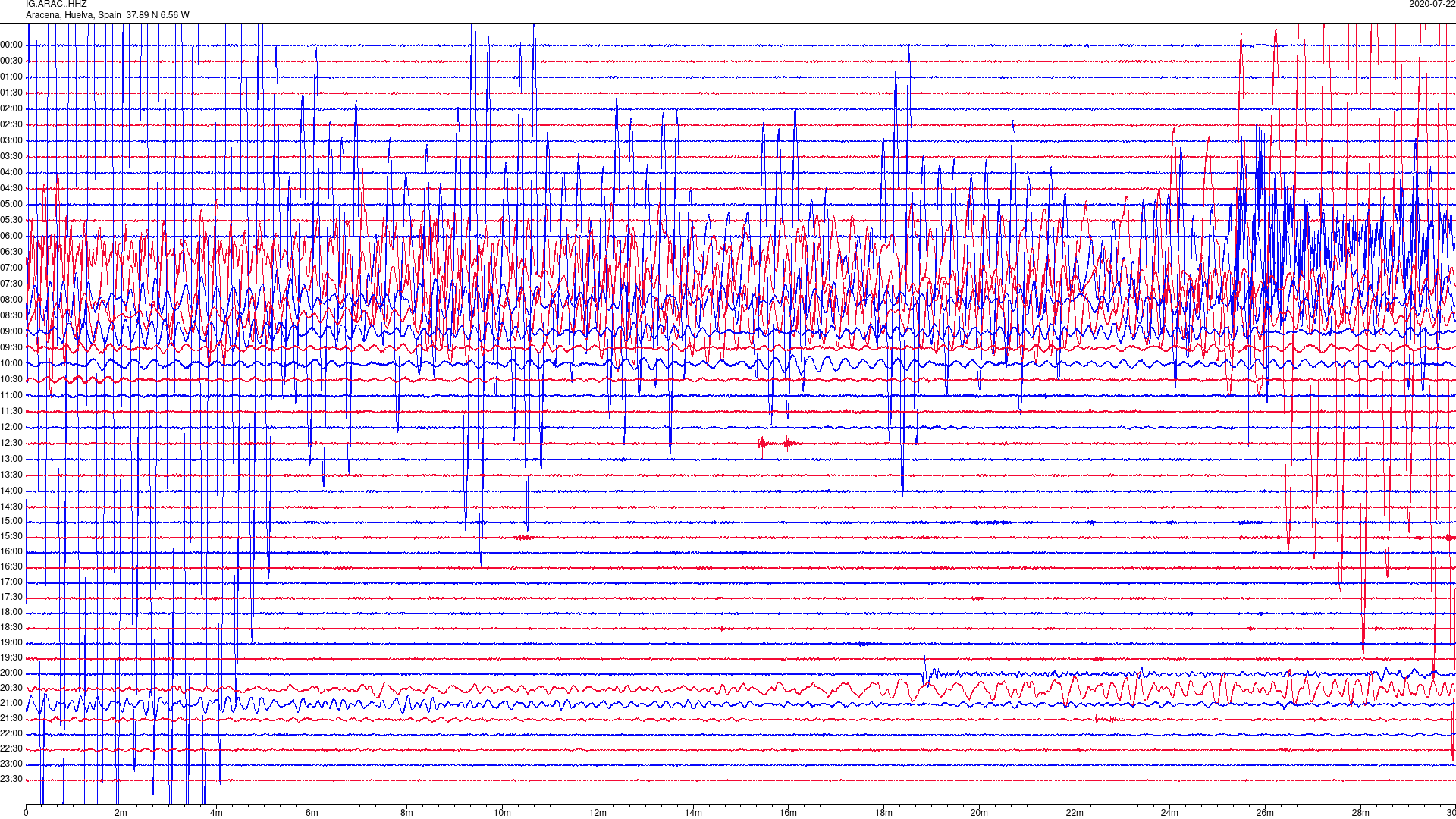This screenshot has height=819, width=1456.
Task: Select the 03:30 time row label
Action: [11, 157]
